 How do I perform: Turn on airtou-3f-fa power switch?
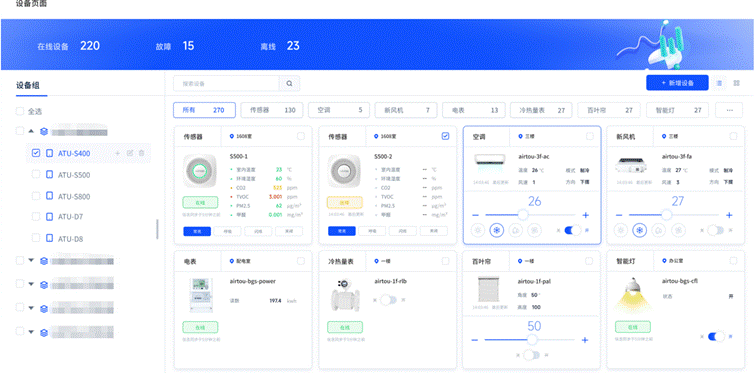pos(716,231)
